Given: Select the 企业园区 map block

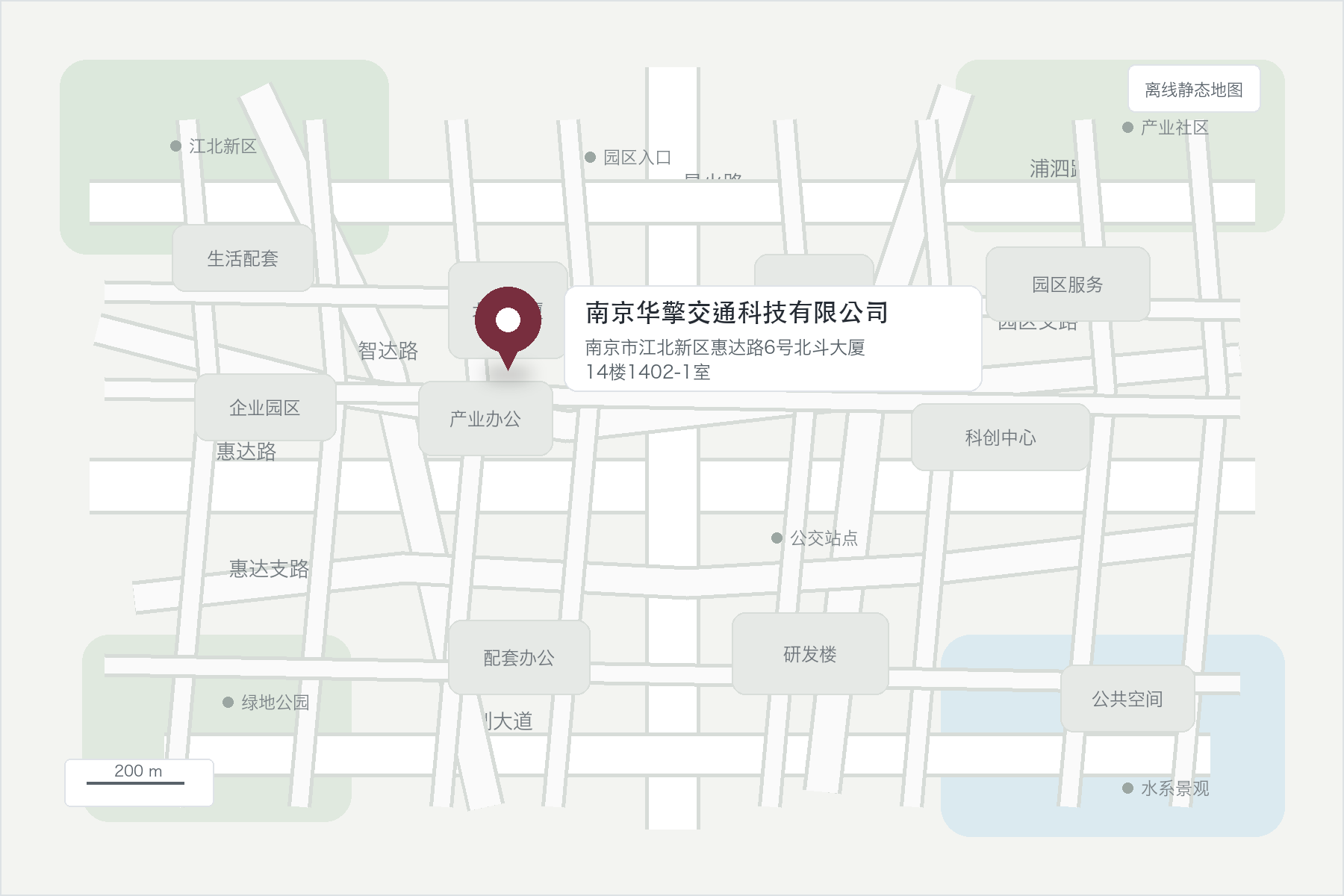Looking at the screenshot, I should [265, 408].
